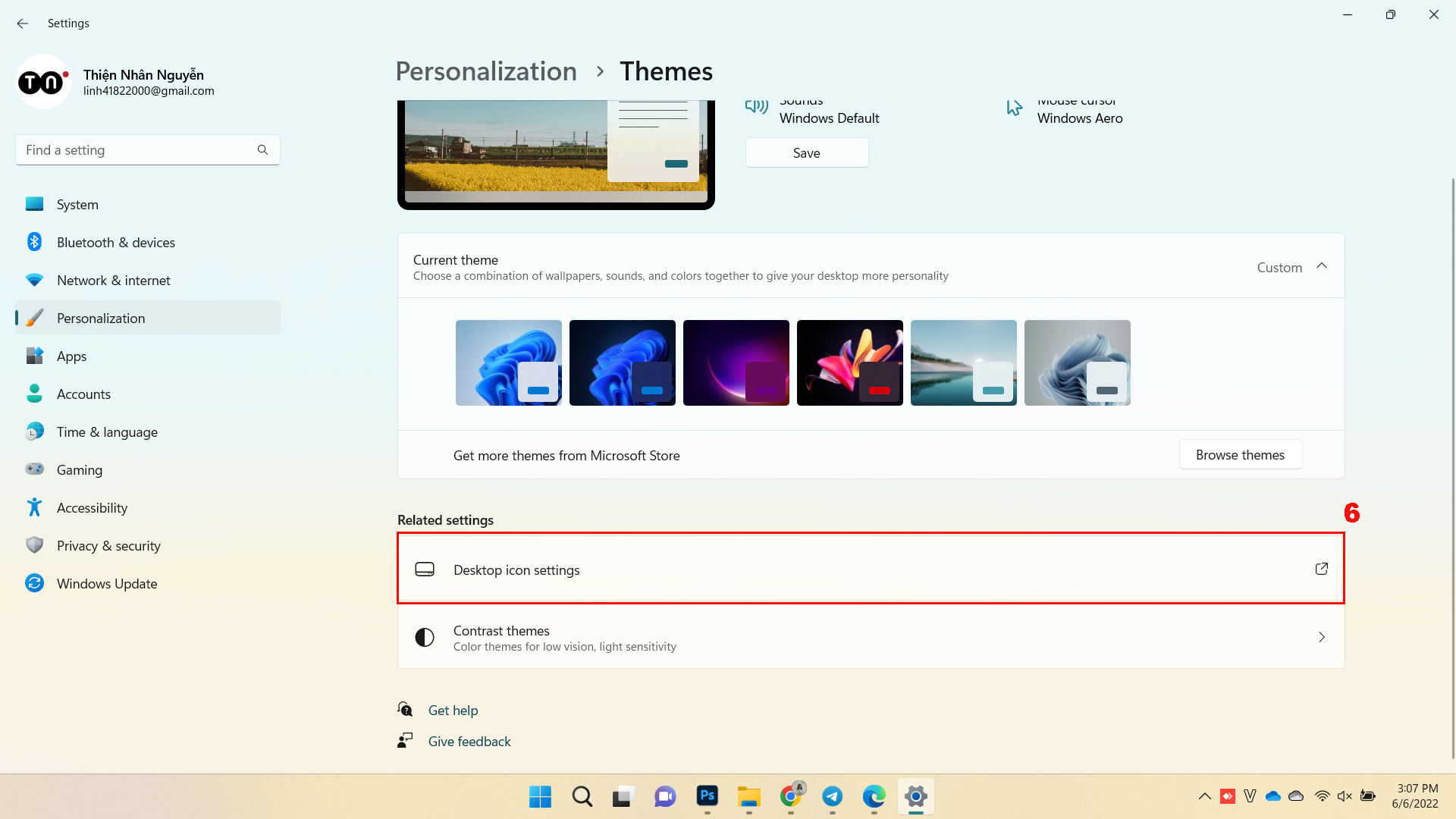Open Gaming settings
The image size is (1456, 819).
point(148,470)
